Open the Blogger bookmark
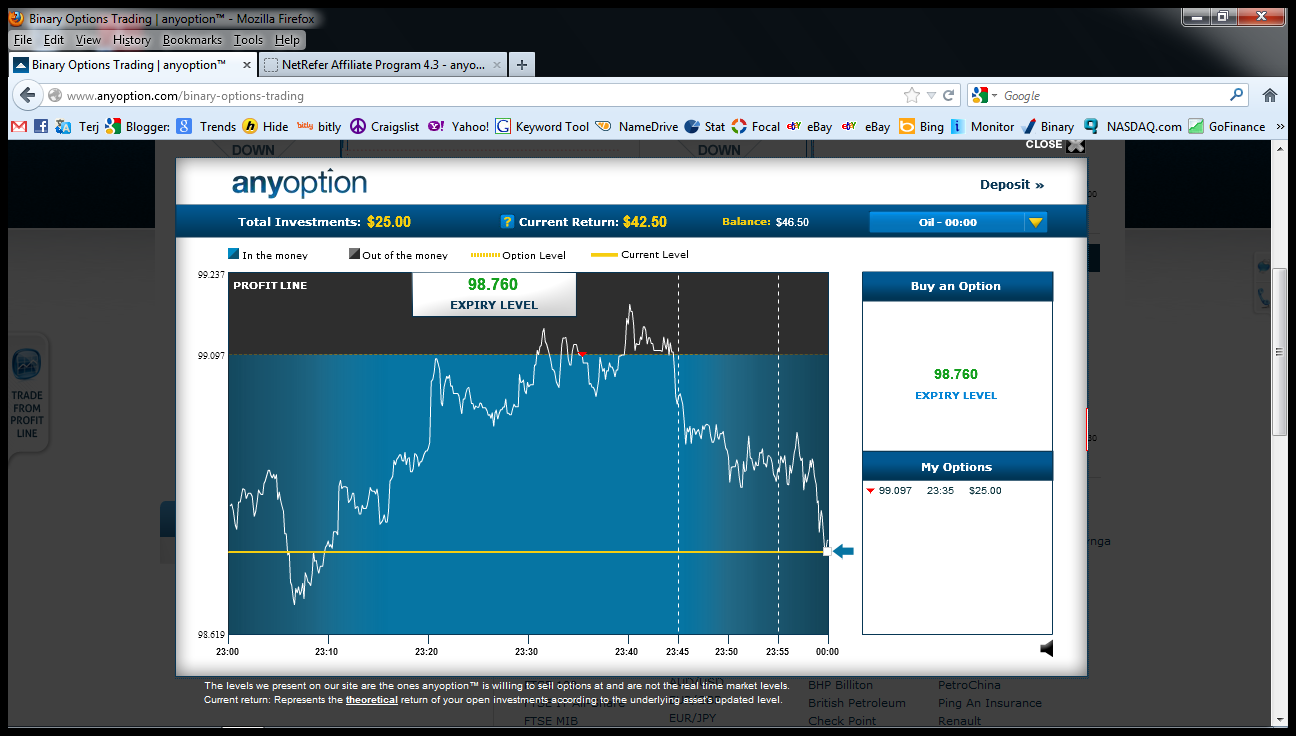This screenshot has height=736, width=1296. point(138,127)
